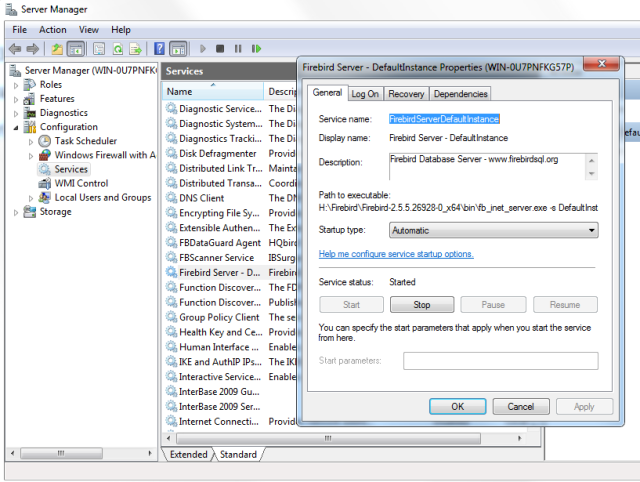640x482 pixels.
Task: Click the Export List toolbar icon
Action: click(x=136, y=49)
